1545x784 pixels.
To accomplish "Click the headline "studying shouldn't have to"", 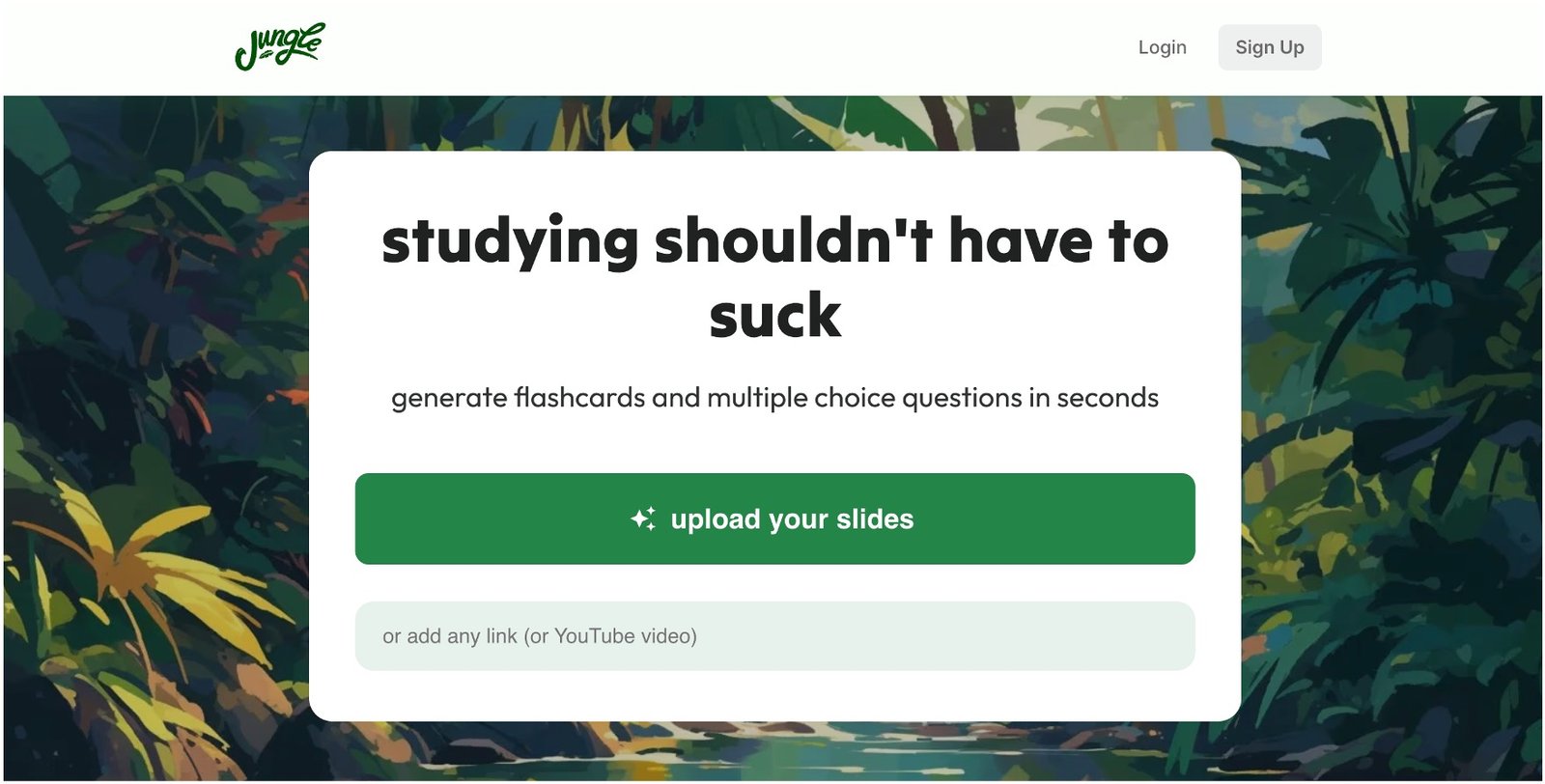I will (x=774, y=240).
